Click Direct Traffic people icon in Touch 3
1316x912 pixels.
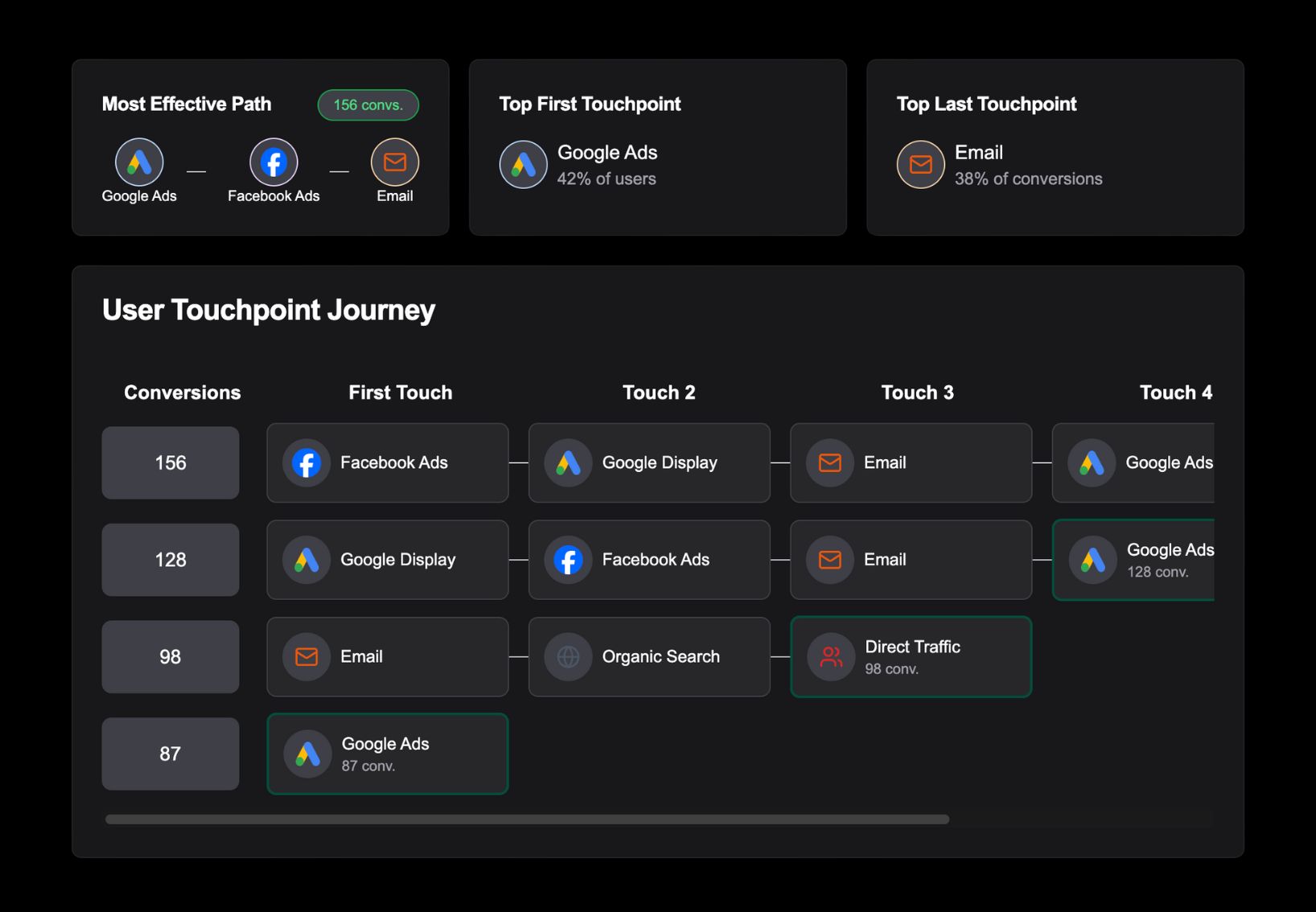tap(830, 657)
